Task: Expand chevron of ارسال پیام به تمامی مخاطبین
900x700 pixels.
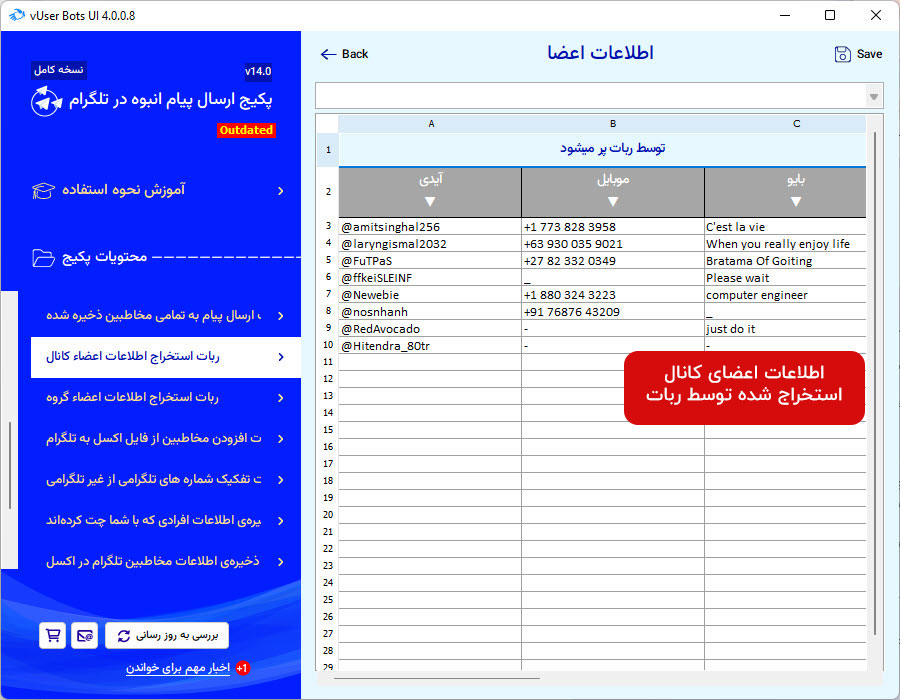Action: coord(281,316)
